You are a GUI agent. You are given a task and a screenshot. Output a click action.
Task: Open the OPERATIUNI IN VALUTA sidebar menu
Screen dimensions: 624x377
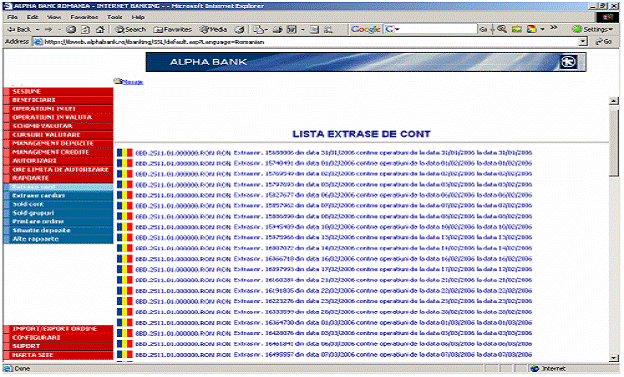pyautogui.click(x=58, y=118)
